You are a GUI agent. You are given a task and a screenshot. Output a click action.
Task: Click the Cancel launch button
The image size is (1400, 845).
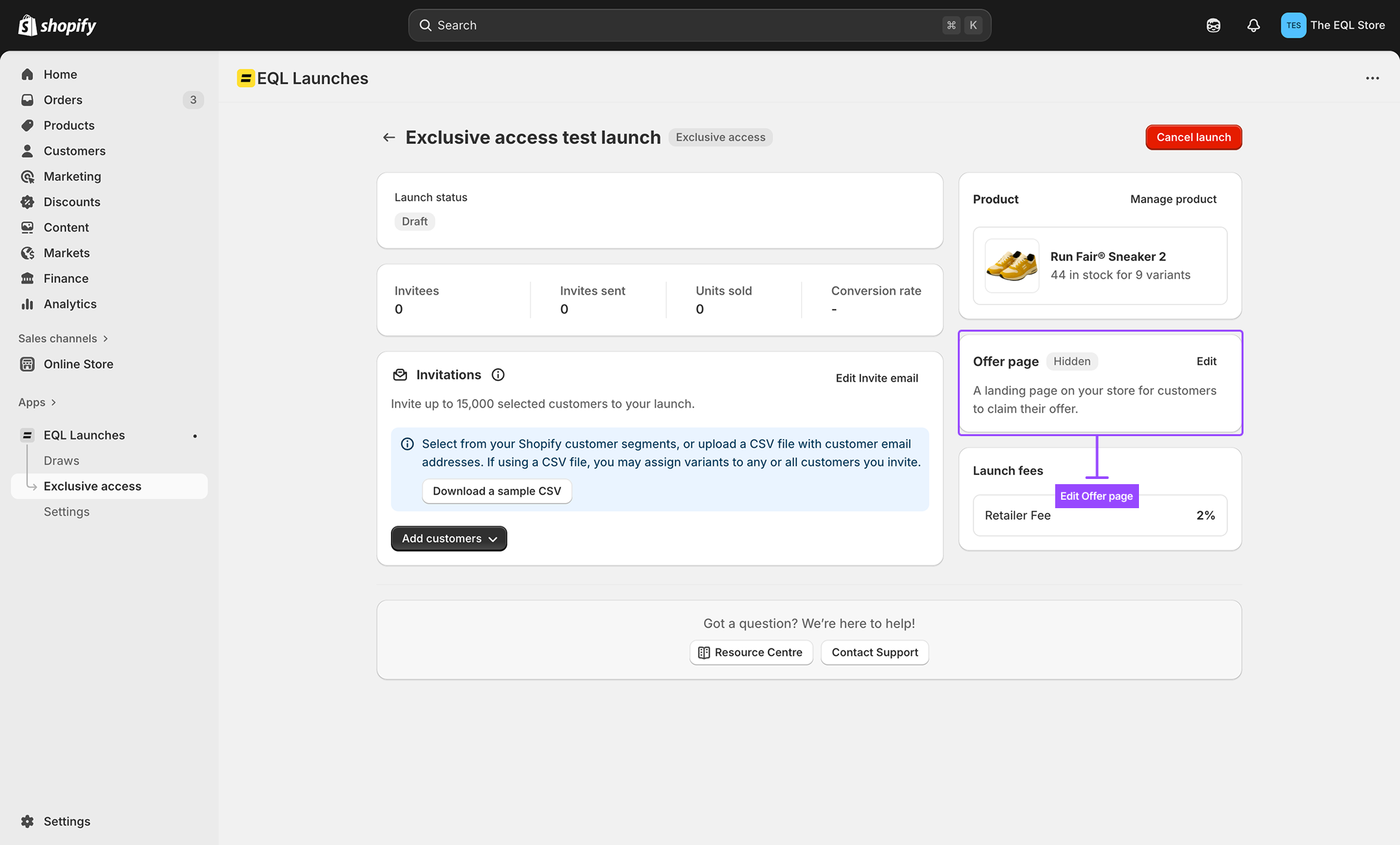coord(1194,138)
